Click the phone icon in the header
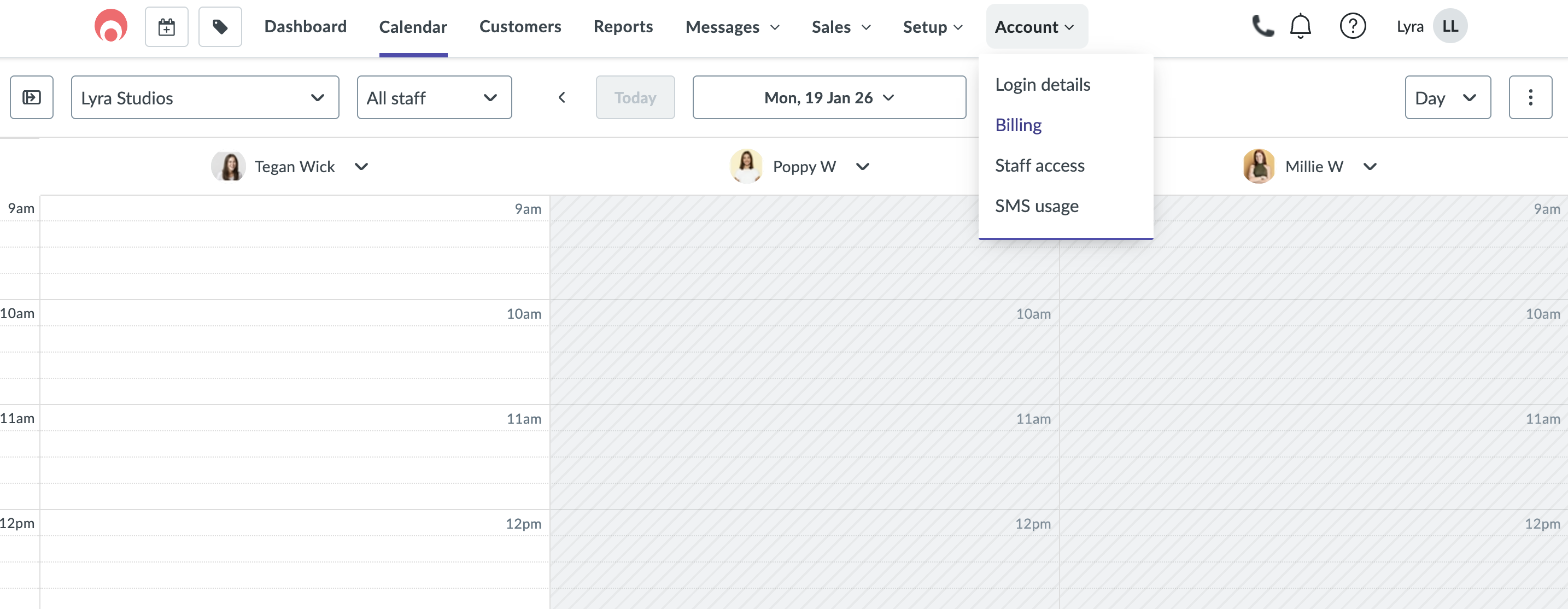 [x=1262, y=26]
